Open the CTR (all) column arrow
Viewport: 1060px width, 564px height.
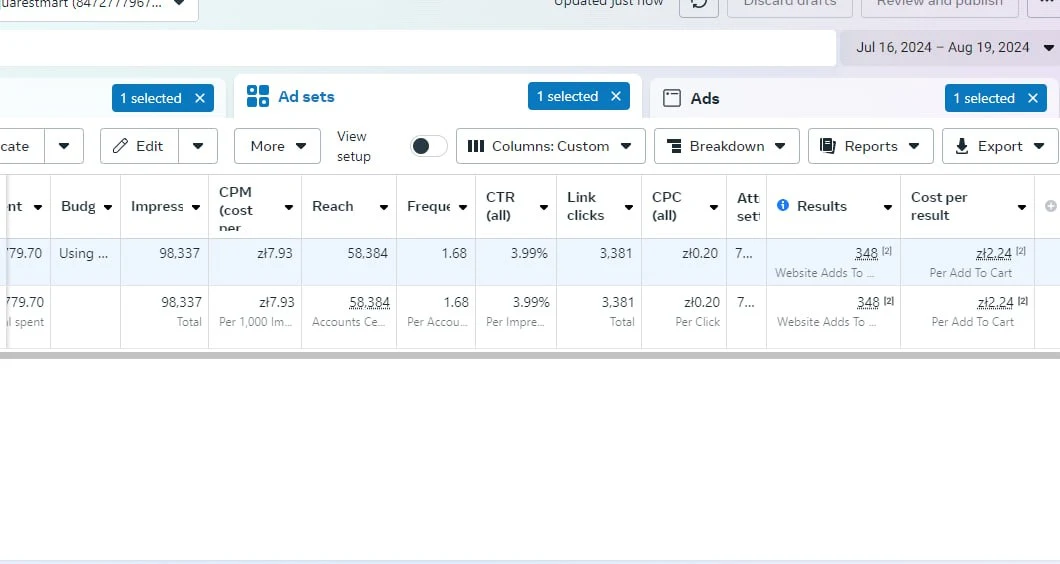point(544,207)
